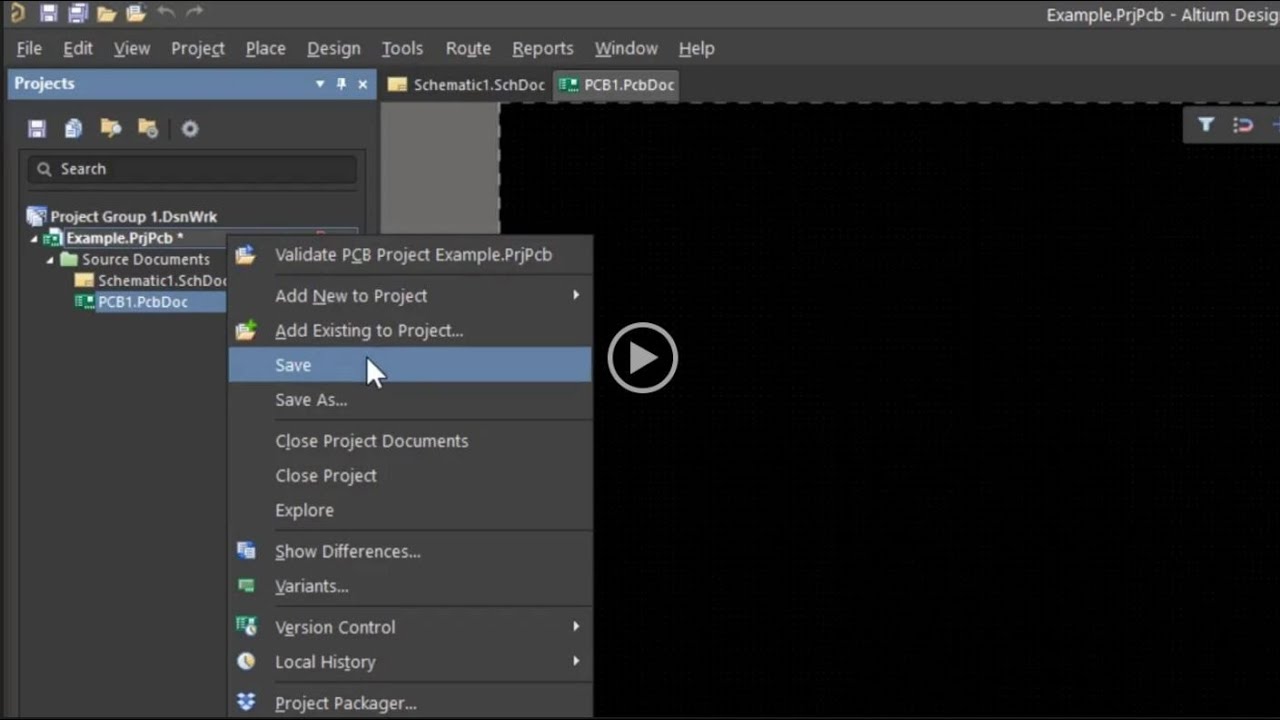The height and width of the screenshot is (720, 1280).
Task: Close the Projects panel
Action: pyautogui.click(x=362, y=84)
